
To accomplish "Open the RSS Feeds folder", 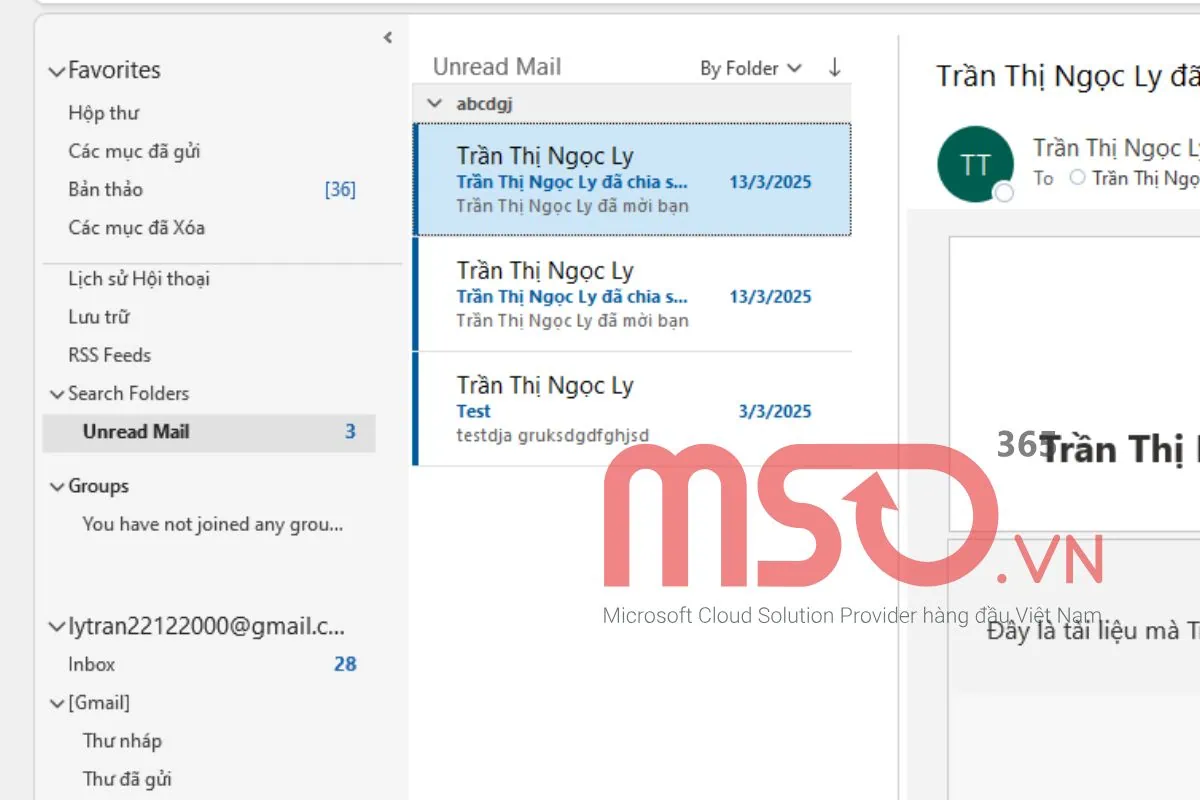I will pos(109,355).
